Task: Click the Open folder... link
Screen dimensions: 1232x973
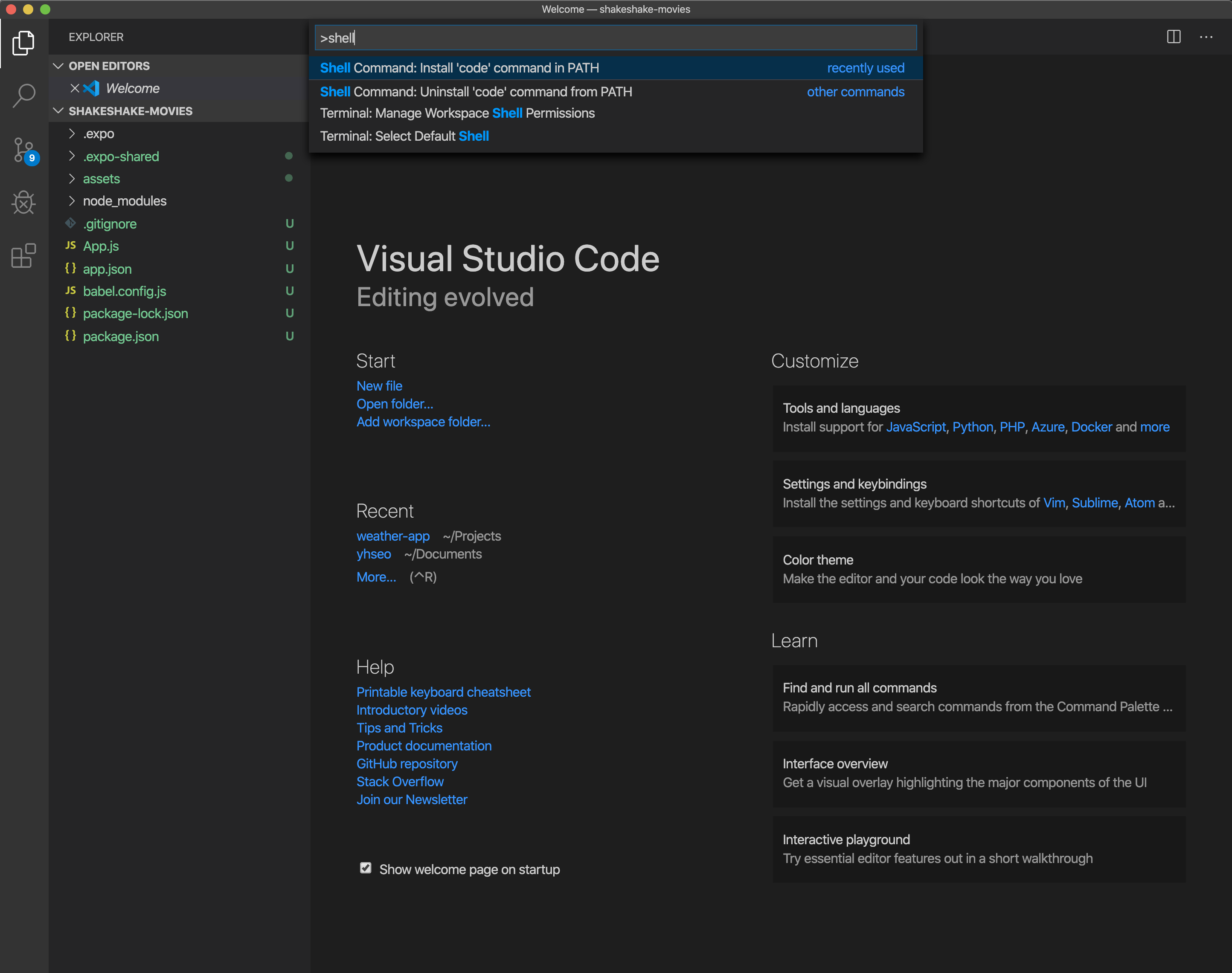Action: (x=395, y=404)
